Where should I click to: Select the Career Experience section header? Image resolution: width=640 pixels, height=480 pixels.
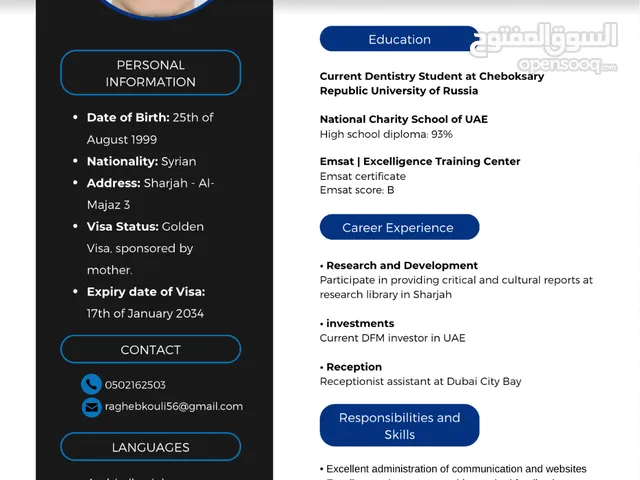tap(398, 227)
